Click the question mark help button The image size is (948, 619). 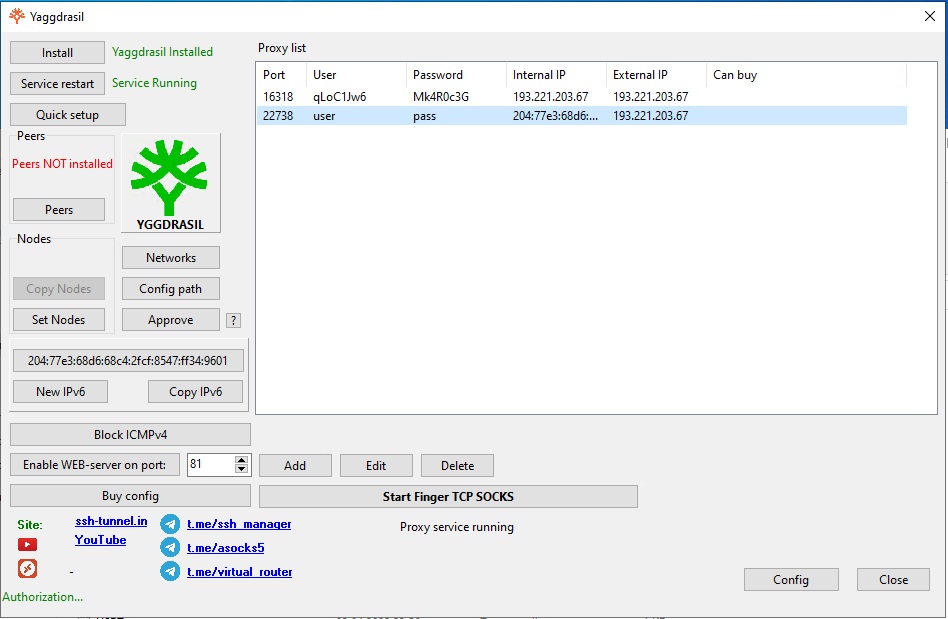[x=233, y=321]
